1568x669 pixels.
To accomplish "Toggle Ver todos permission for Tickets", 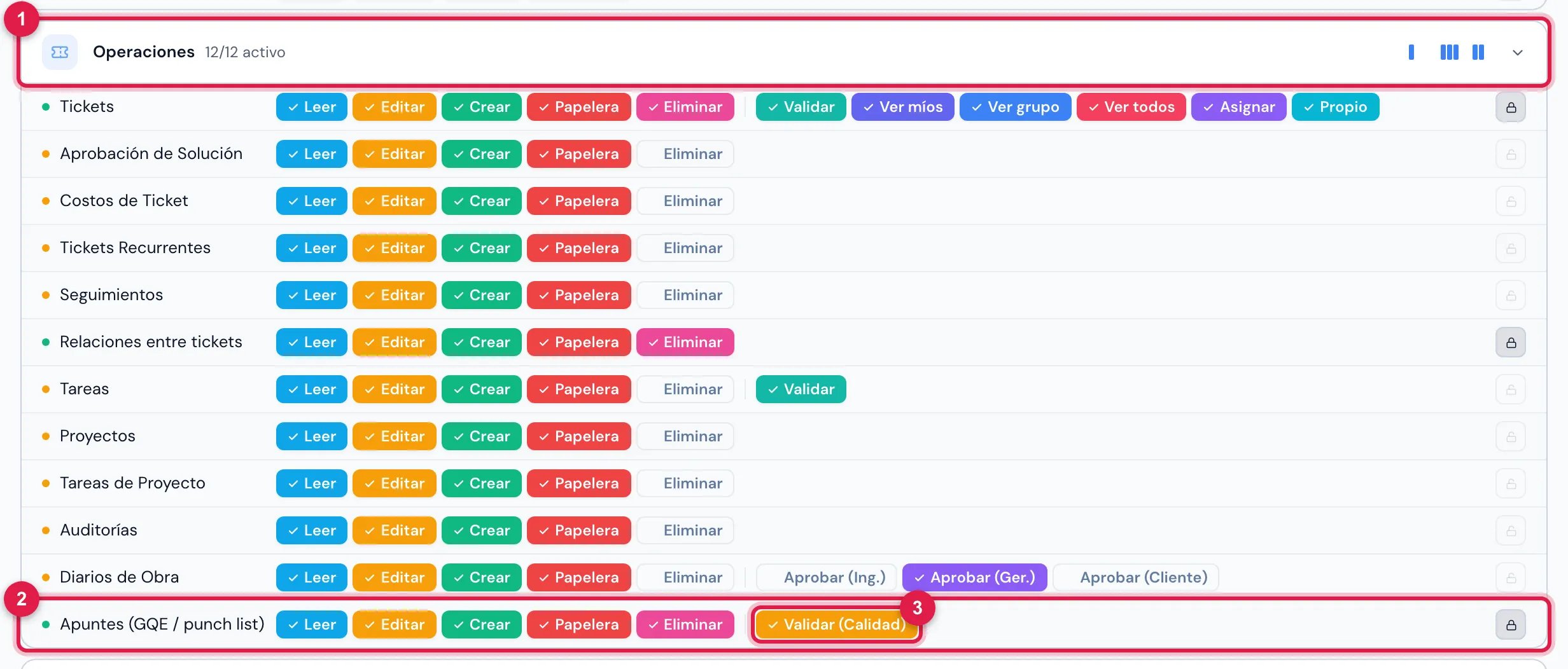I will 1131,107.
